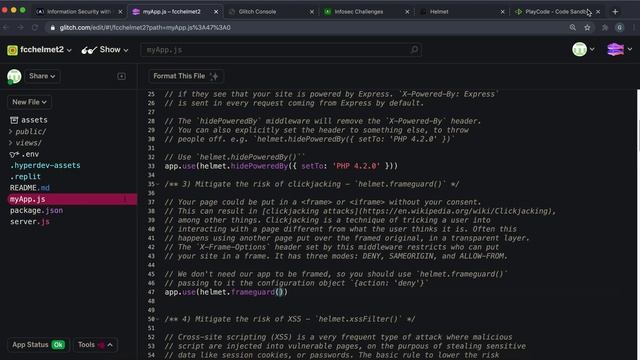Screen dimensions: 640x360
Task: Click the user avatar beside Share
Action: pos(14,76)
